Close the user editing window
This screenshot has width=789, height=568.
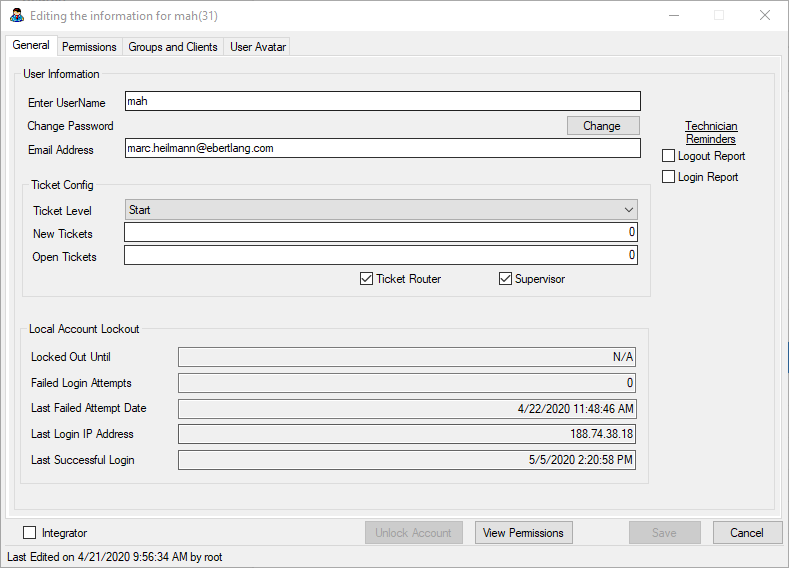(765, 16)
